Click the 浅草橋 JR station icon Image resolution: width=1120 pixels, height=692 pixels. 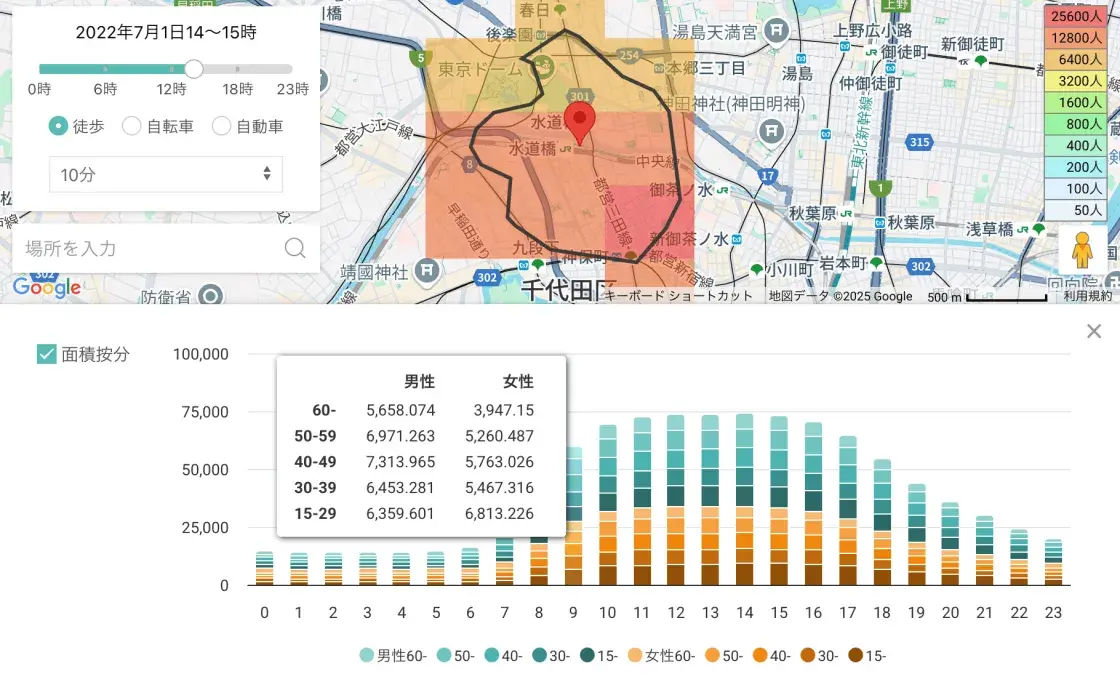point(1023,229)
